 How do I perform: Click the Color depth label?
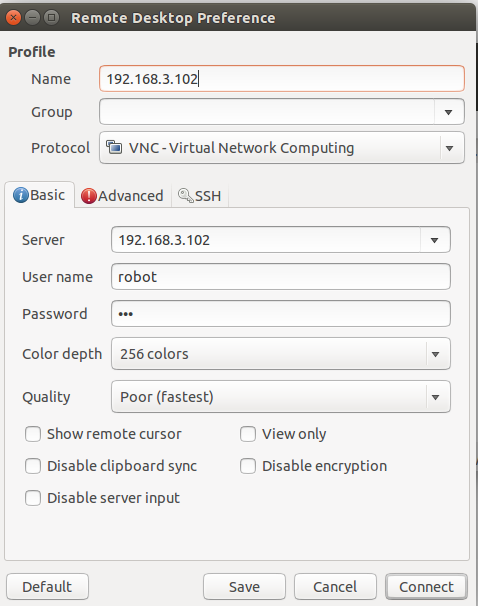(62, 354)
